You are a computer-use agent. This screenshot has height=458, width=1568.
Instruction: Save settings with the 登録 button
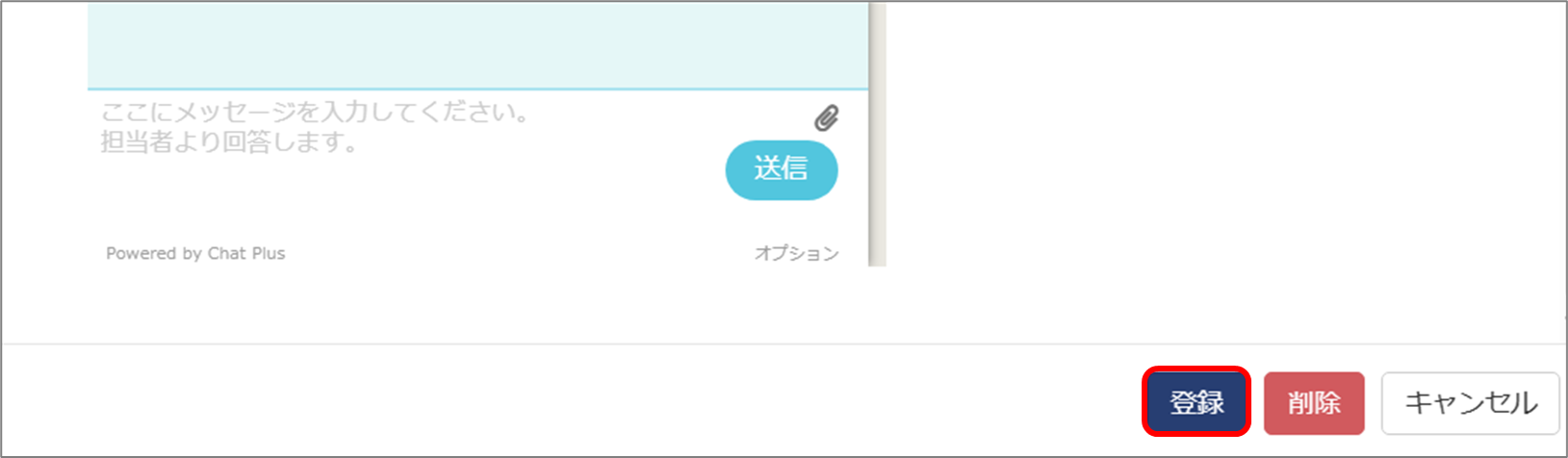pyautogui.click(x=1196, y=402)
